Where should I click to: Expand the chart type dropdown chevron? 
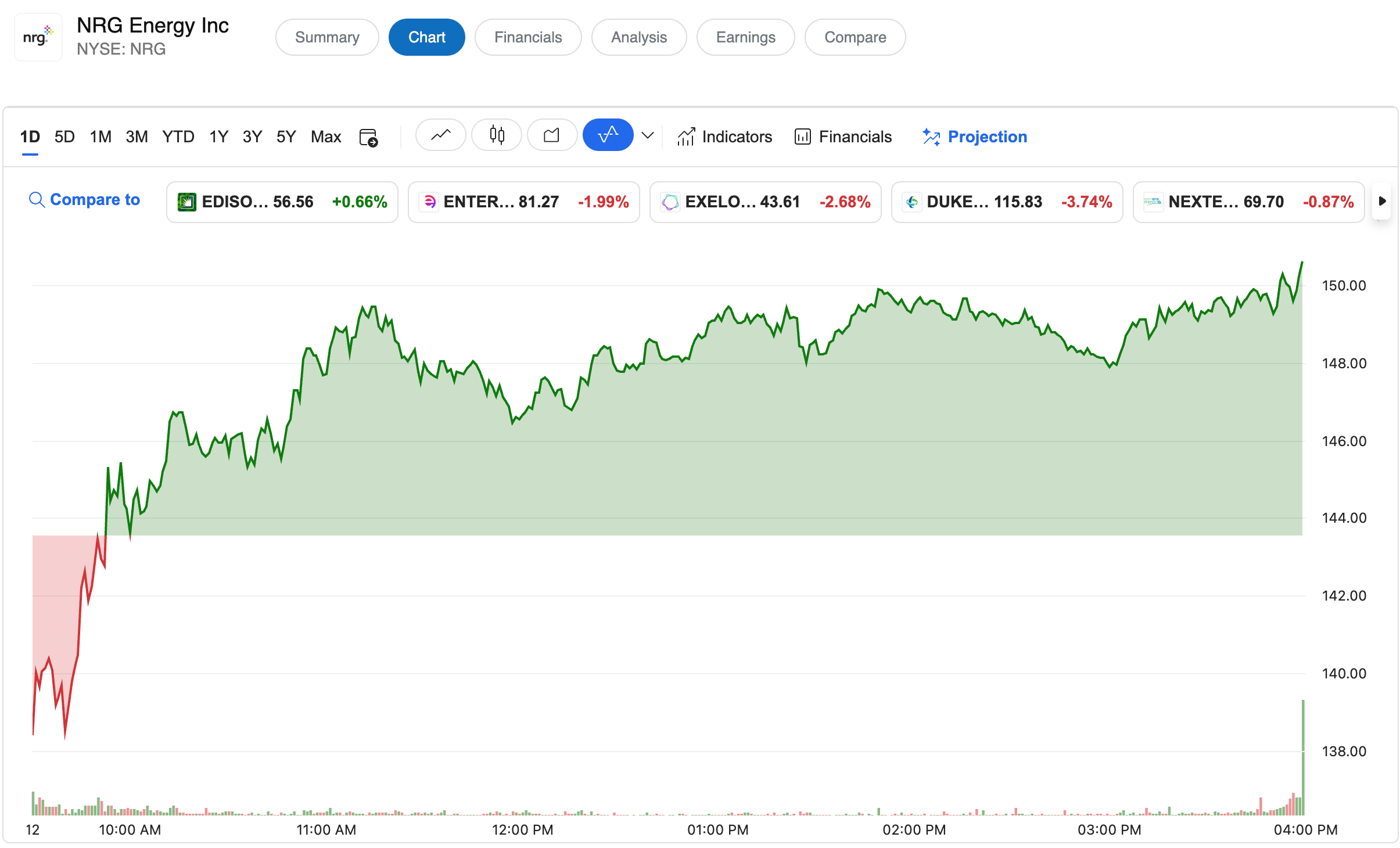click(648, 136)
